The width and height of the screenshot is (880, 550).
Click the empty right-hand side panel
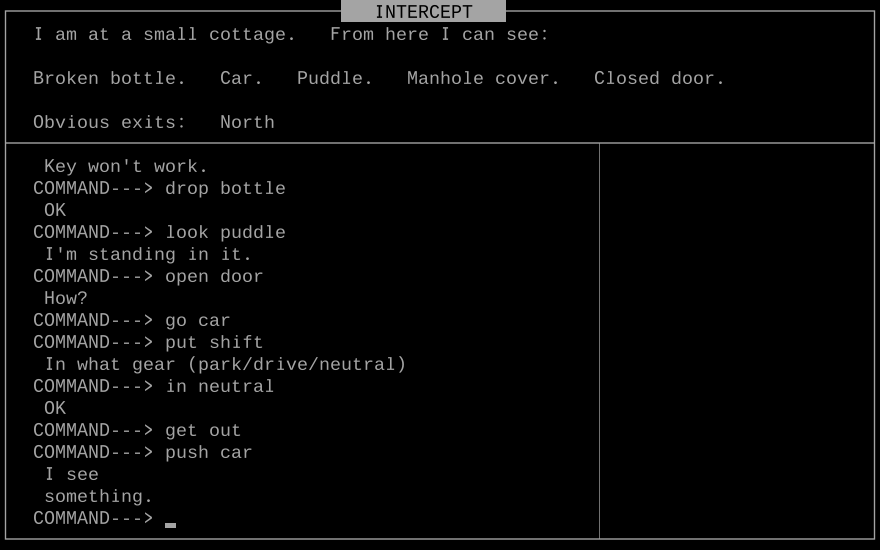(x=736, y=340)
